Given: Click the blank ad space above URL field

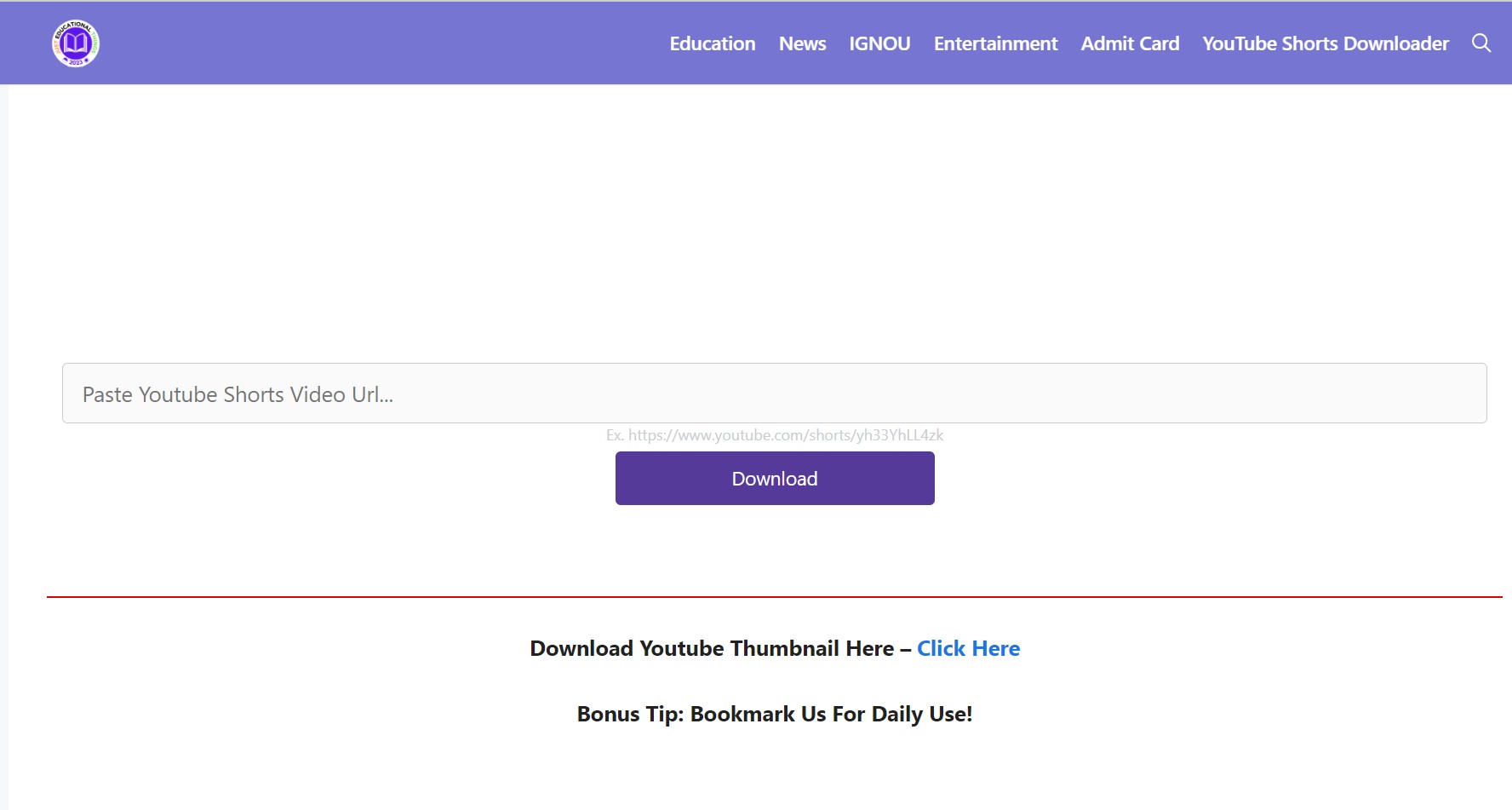Looking at the screenshot, I should point(774,221).
